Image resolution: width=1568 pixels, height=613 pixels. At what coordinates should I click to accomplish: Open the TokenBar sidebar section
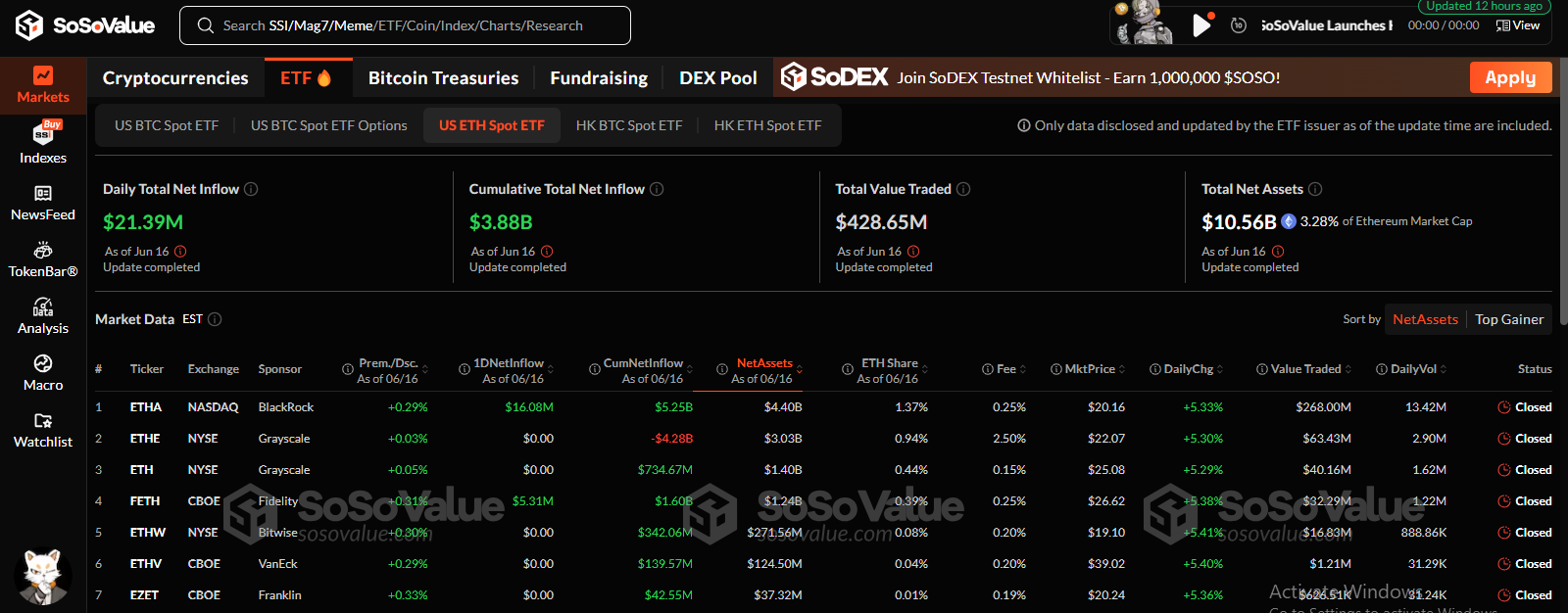[x=43, y=259]
